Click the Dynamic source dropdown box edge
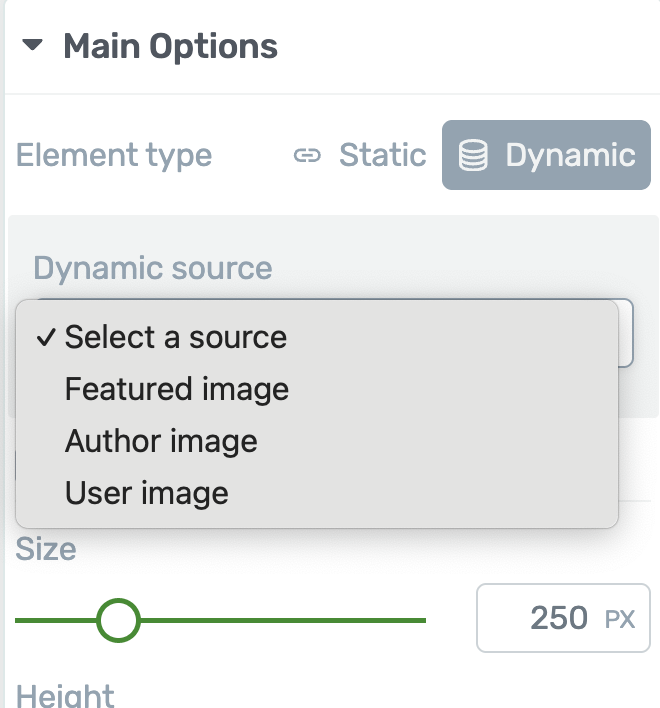660x708 pixels. tap(625, 334)
